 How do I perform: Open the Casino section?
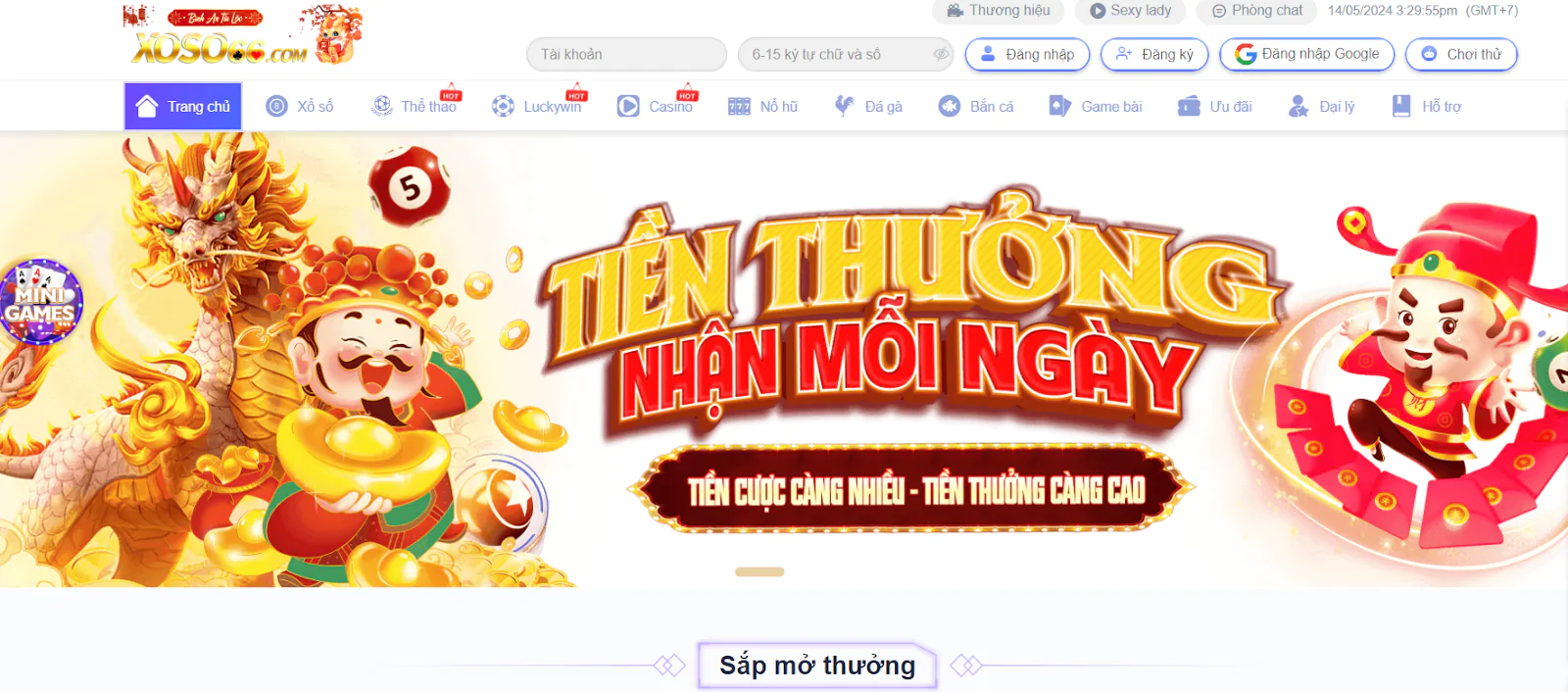[x=656, y=106]
